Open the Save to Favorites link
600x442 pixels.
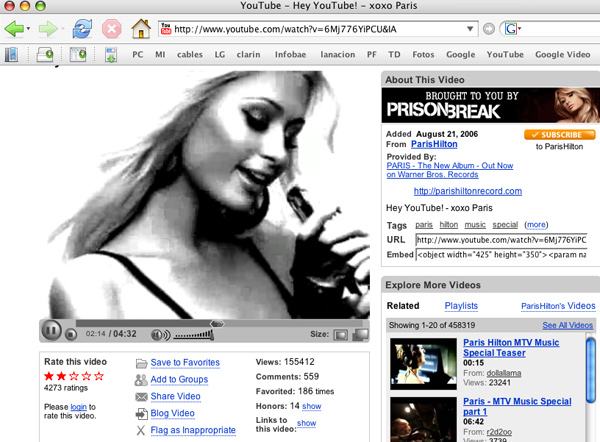tap(185, 363)
